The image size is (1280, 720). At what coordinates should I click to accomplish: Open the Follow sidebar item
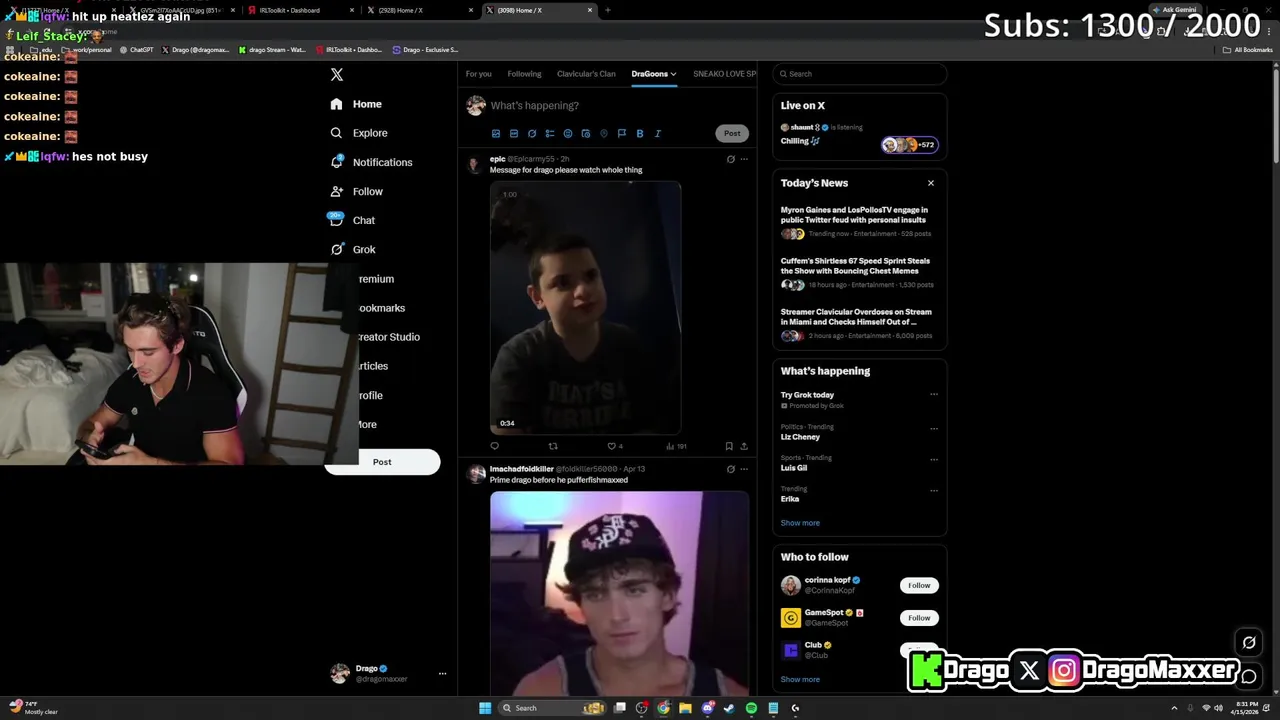pyautogui.click(x=356, y=191)
